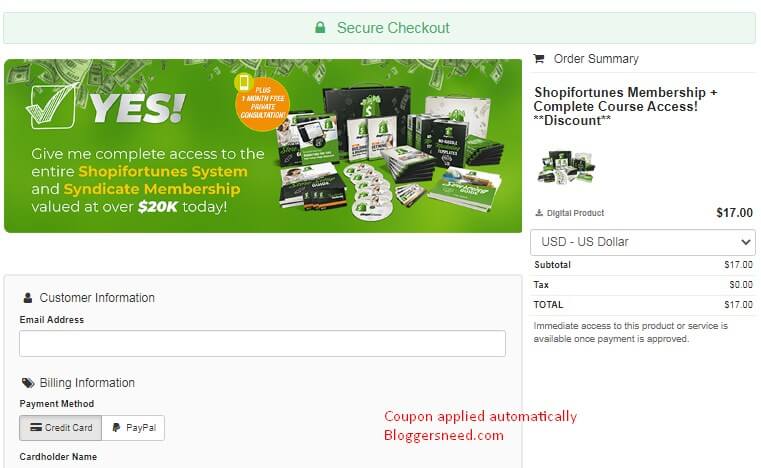Click the orange free consultation badge
This screenshot has height=468, width=761.
(262, 102)
